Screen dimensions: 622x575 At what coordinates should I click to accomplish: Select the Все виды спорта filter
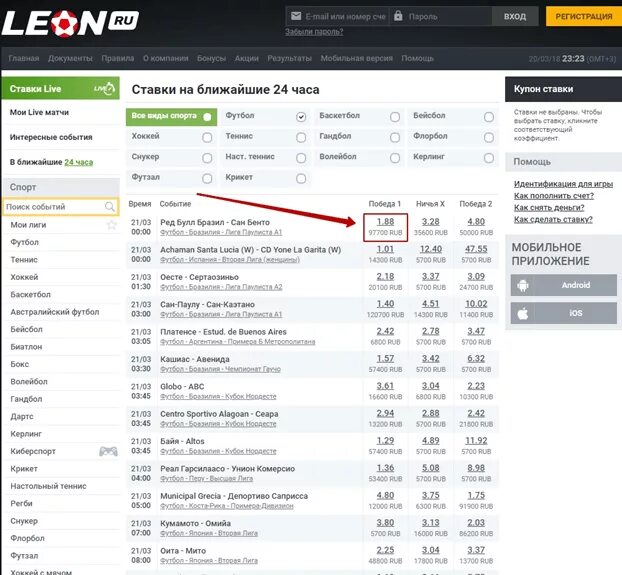pyautogui.click(x=171, y=117)
